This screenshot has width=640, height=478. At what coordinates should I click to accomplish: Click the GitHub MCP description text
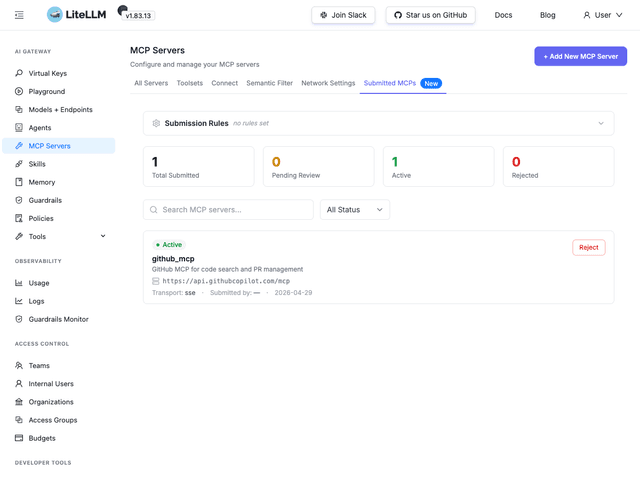point(227,269)
